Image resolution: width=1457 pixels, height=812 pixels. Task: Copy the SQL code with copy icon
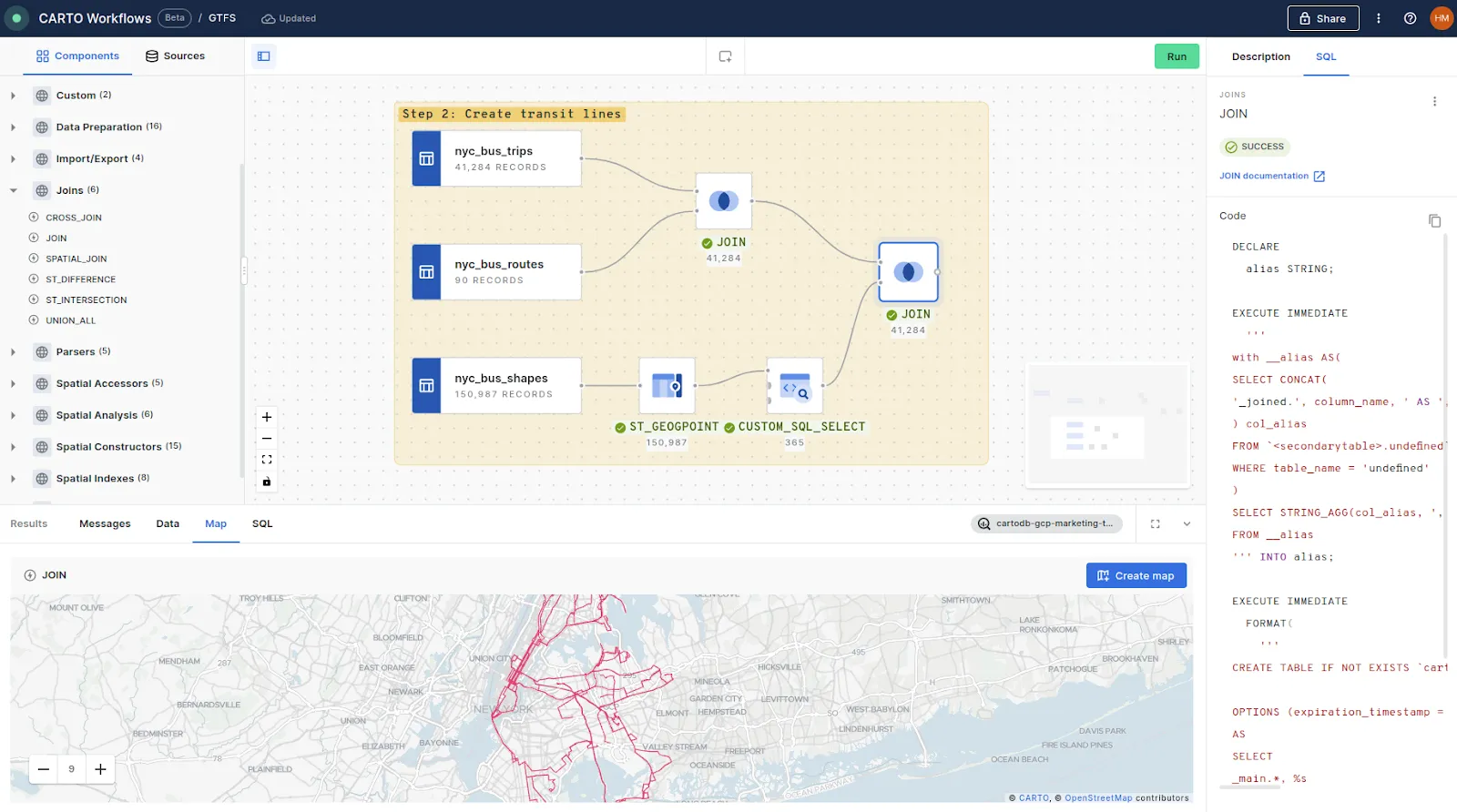pos(1434,221)
